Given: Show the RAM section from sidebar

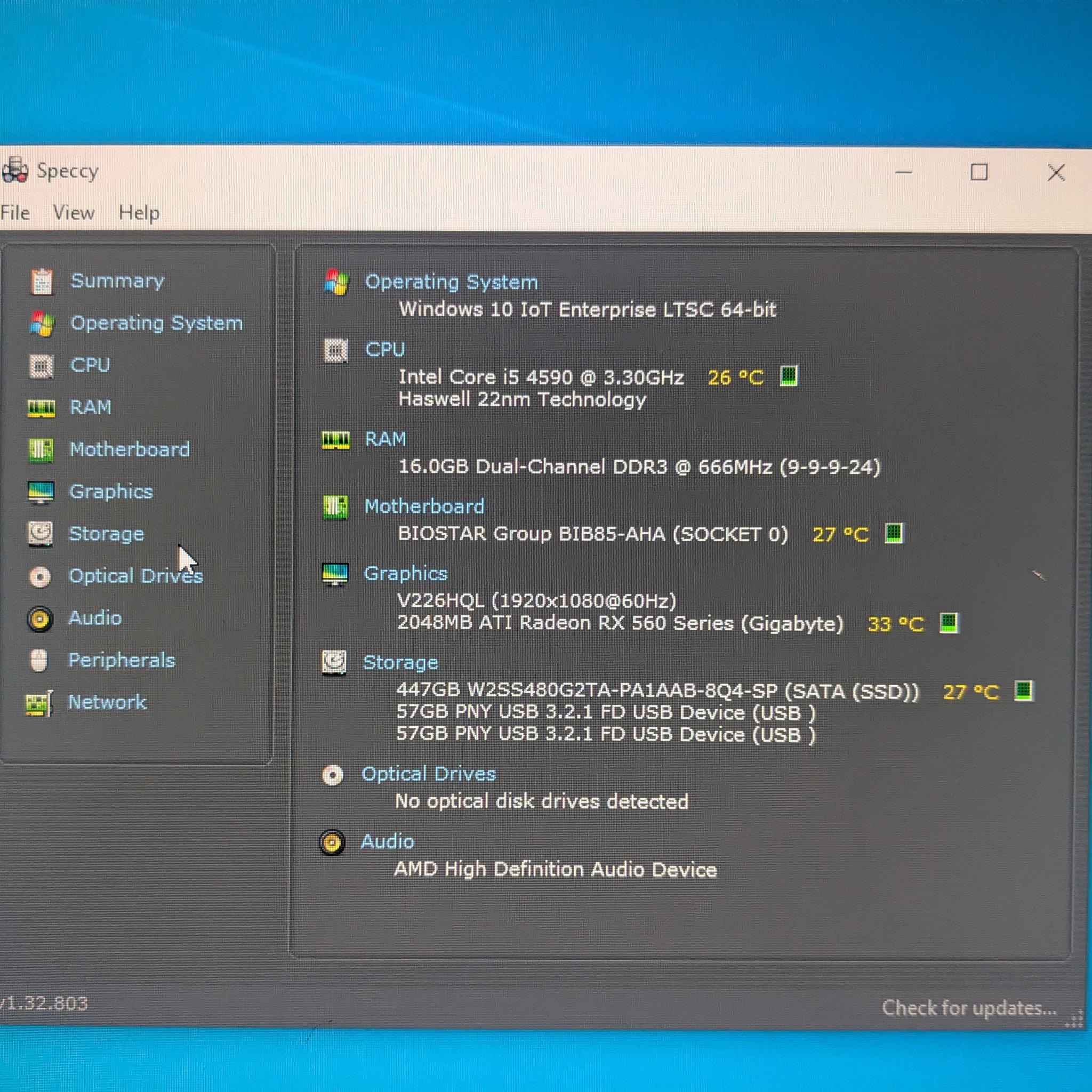Looking at the screenshot, I should point(91,407).
